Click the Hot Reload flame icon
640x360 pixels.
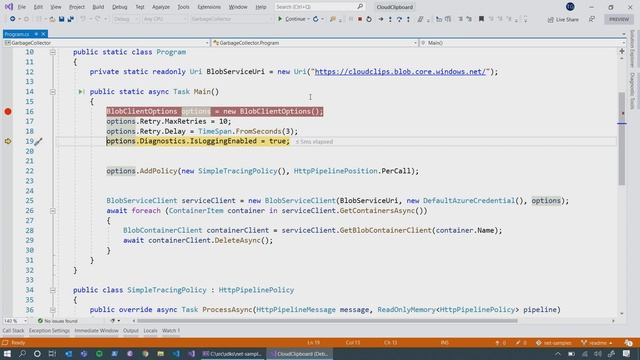pyautogui.click(x=333, y=19)
